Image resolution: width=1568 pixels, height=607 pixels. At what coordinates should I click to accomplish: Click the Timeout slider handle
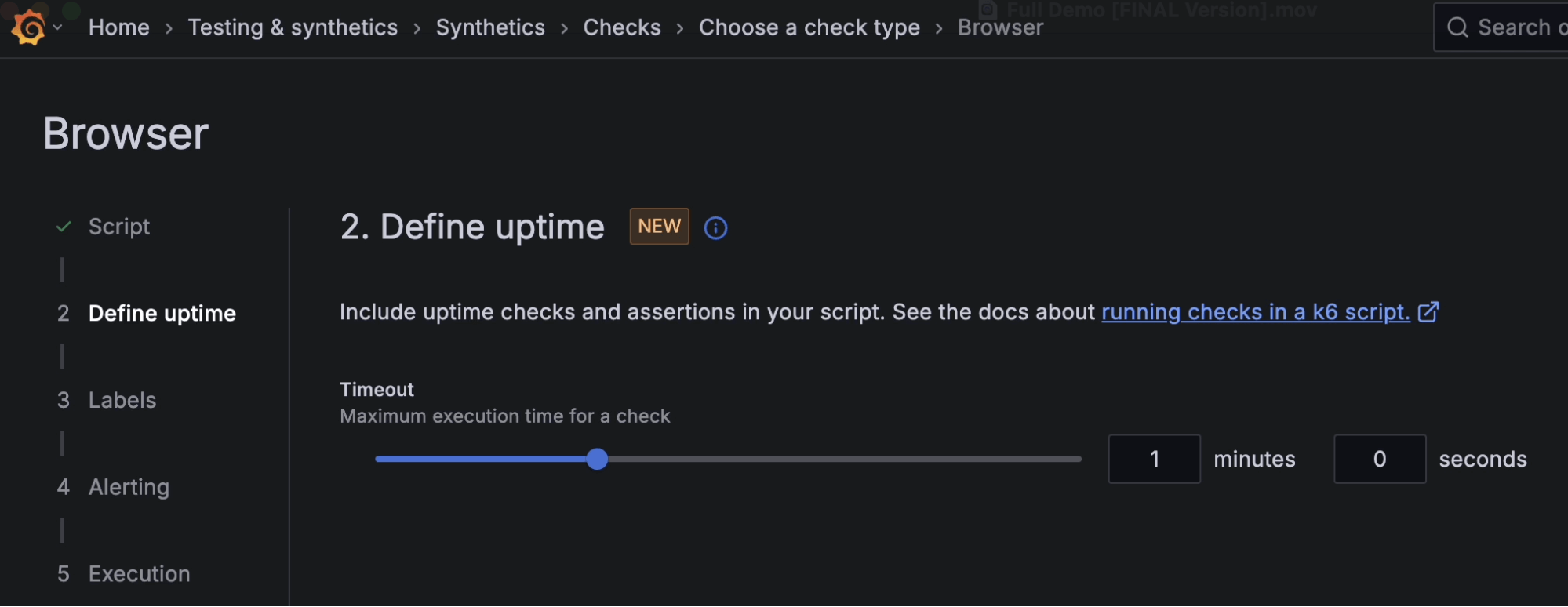coord(597,460)
